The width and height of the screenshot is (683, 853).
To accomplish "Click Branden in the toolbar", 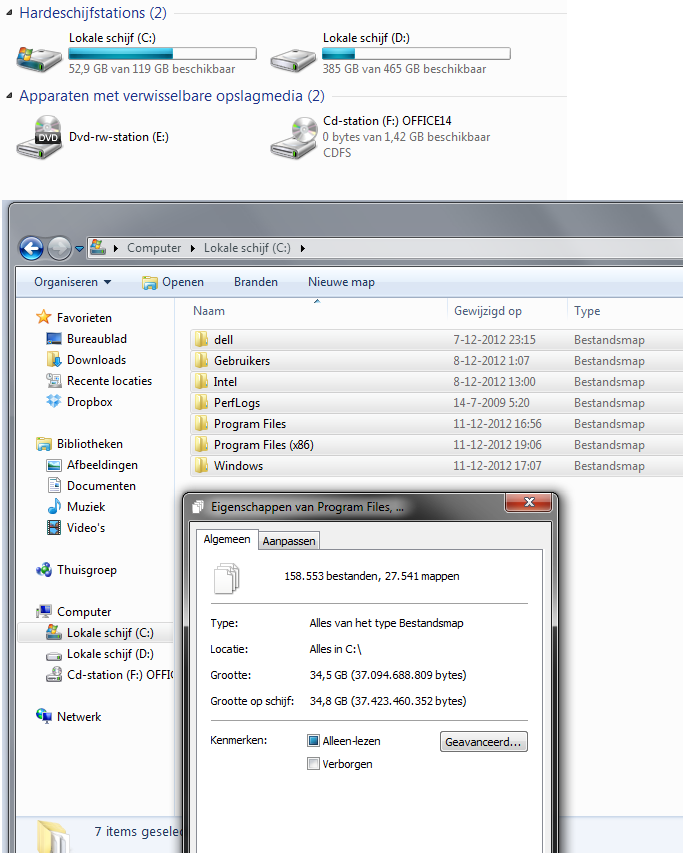I will [256, 282].
